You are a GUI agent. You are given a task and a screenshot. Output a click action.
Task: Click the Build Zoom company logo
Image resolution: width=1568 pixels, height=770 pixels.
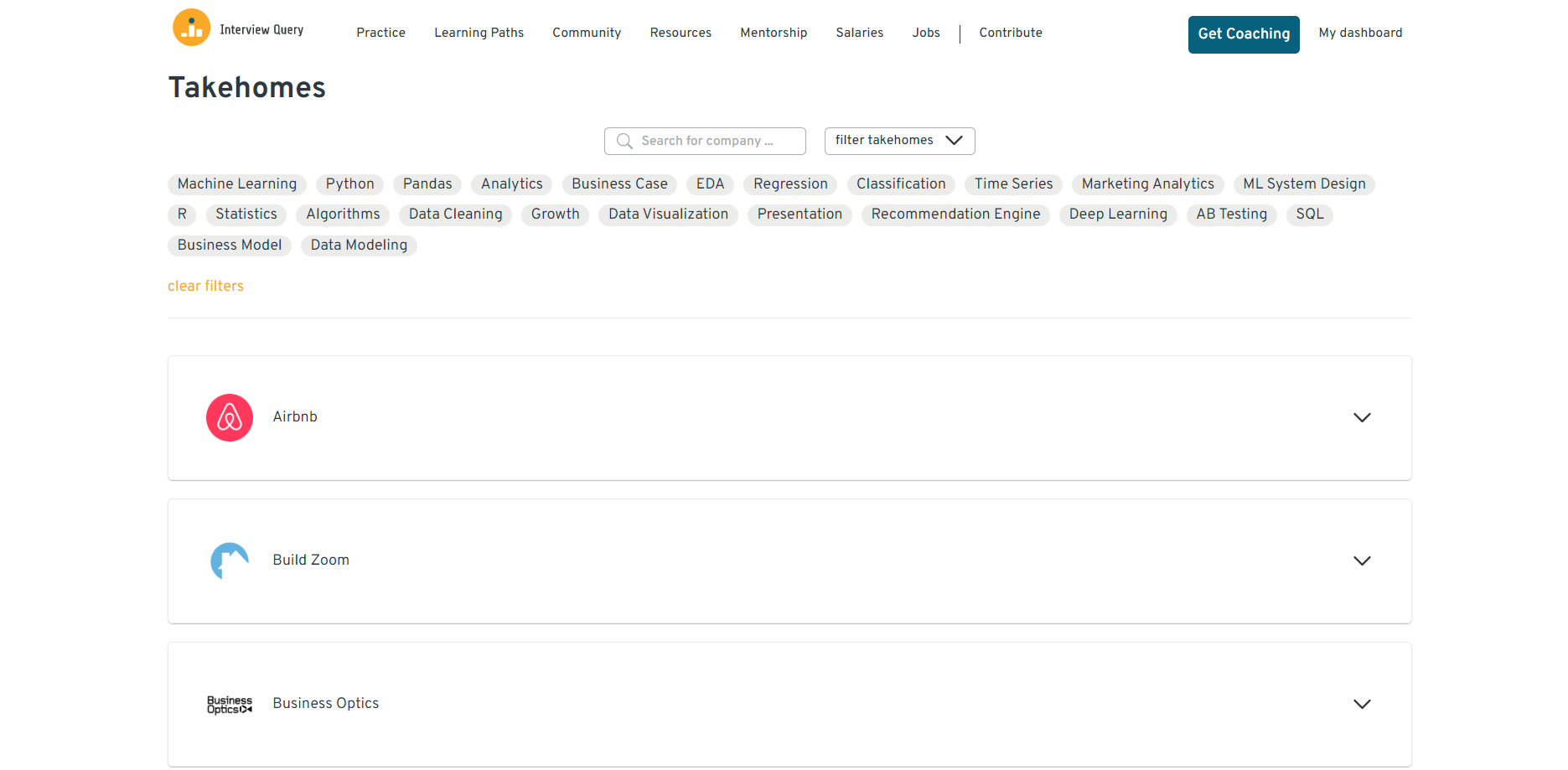click(x=230, y=561)
